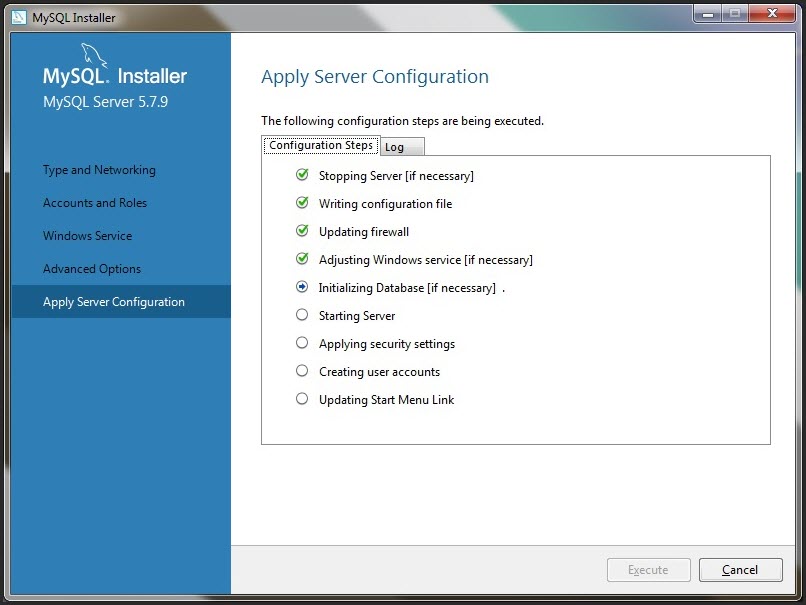Click the 'Updating Start Menu Link' text

point(386,400)
